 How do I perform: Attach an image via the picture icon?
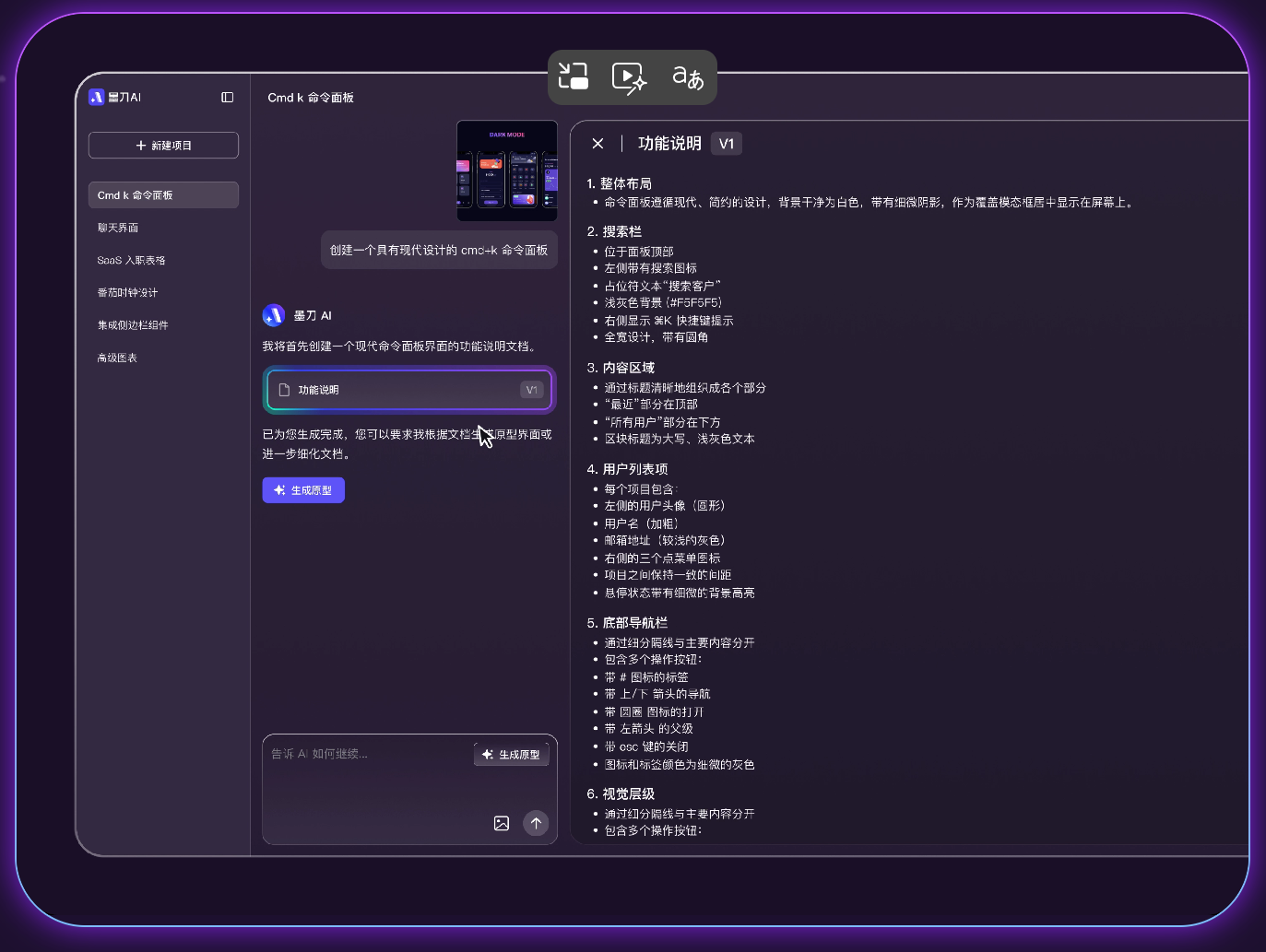click(x=502, y=823)
